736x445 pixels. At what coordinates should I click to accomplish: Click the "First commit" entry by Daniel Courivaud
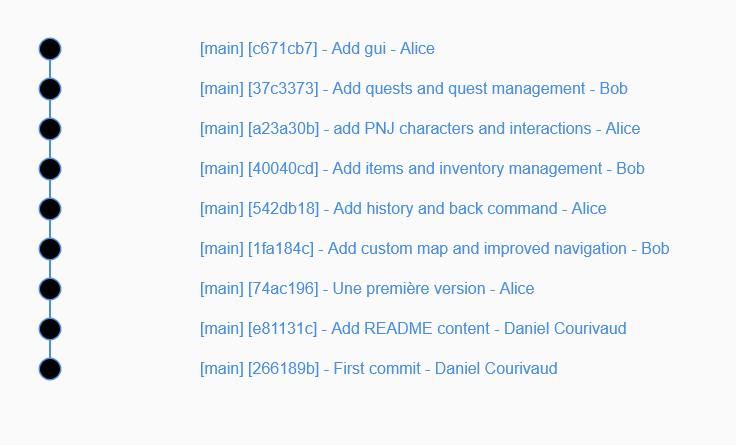[x=379, y=368]
